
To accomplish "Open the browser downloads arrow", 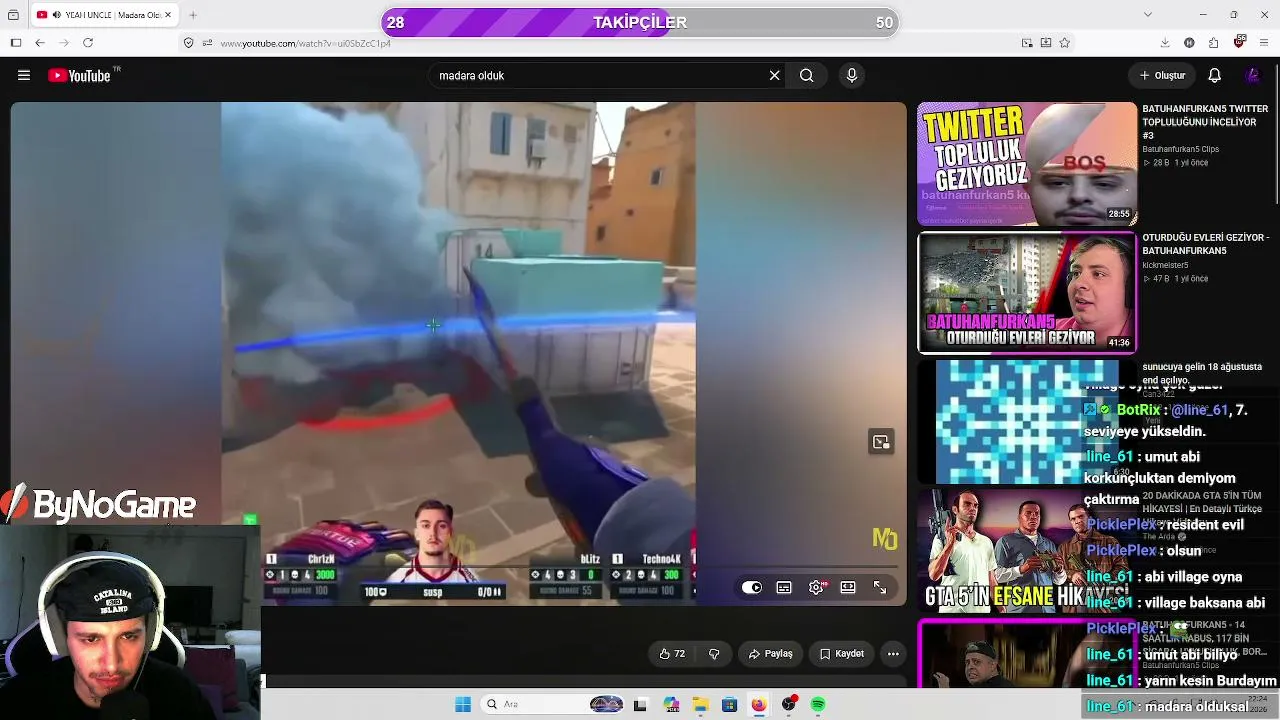I will (1165, 43).
